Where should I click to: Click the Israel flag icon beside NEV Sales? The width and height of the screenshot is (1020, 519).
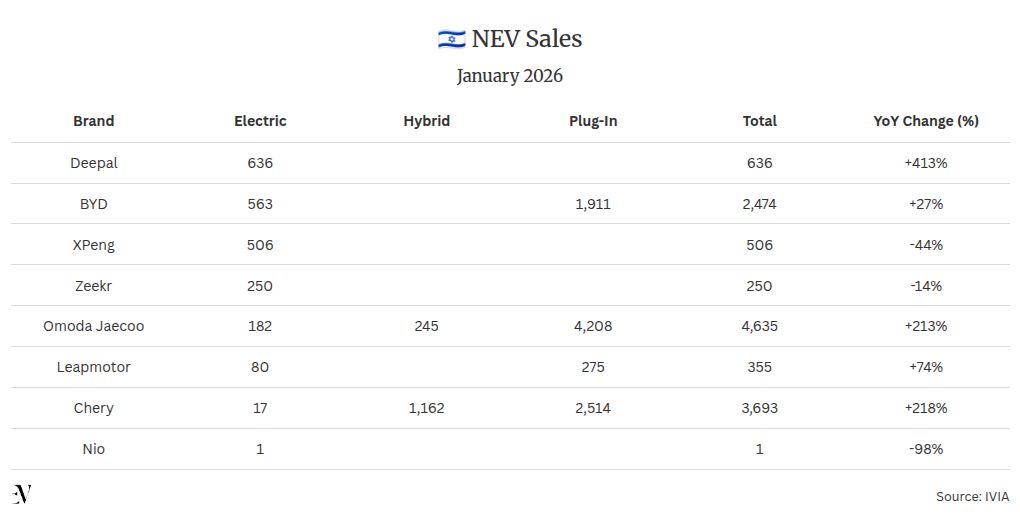pyautogui.click(x=451, y=39)
